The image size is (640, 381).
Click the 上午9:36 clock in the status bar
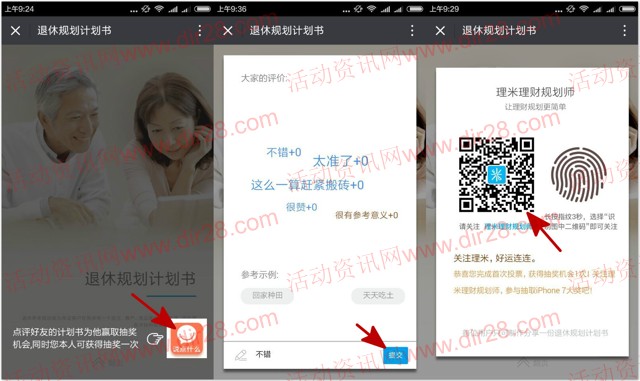(231, 9)
